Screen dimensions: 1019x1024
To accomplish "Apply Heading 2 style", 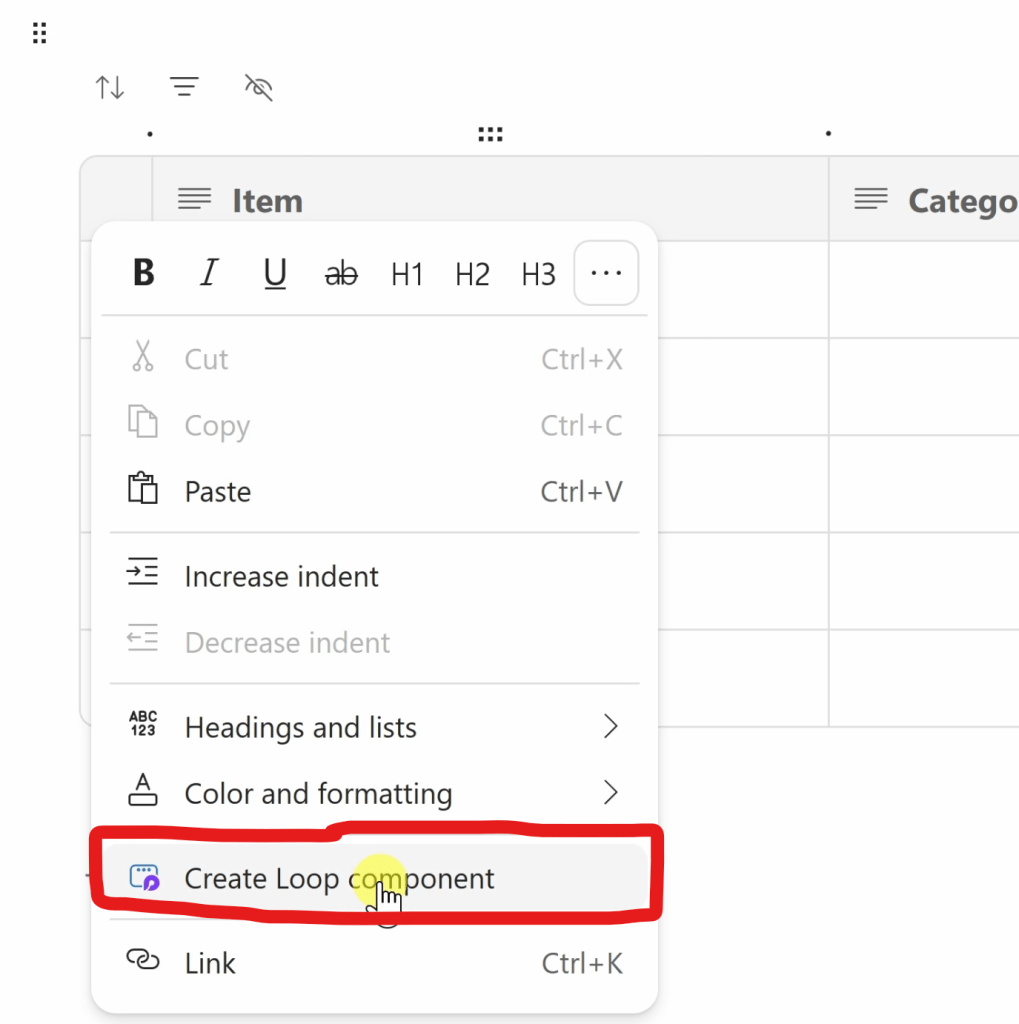I will tap(472, 273).
